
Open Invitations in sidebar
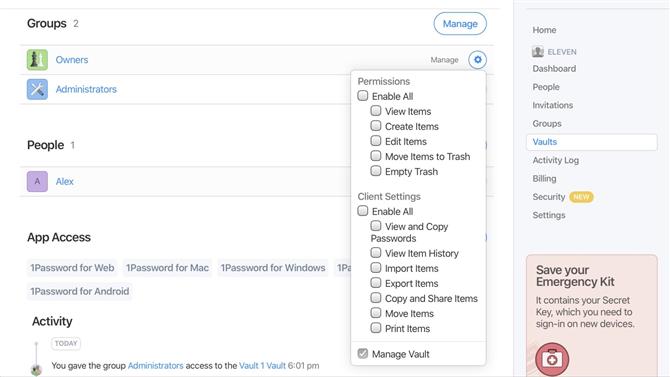[552, 105]
